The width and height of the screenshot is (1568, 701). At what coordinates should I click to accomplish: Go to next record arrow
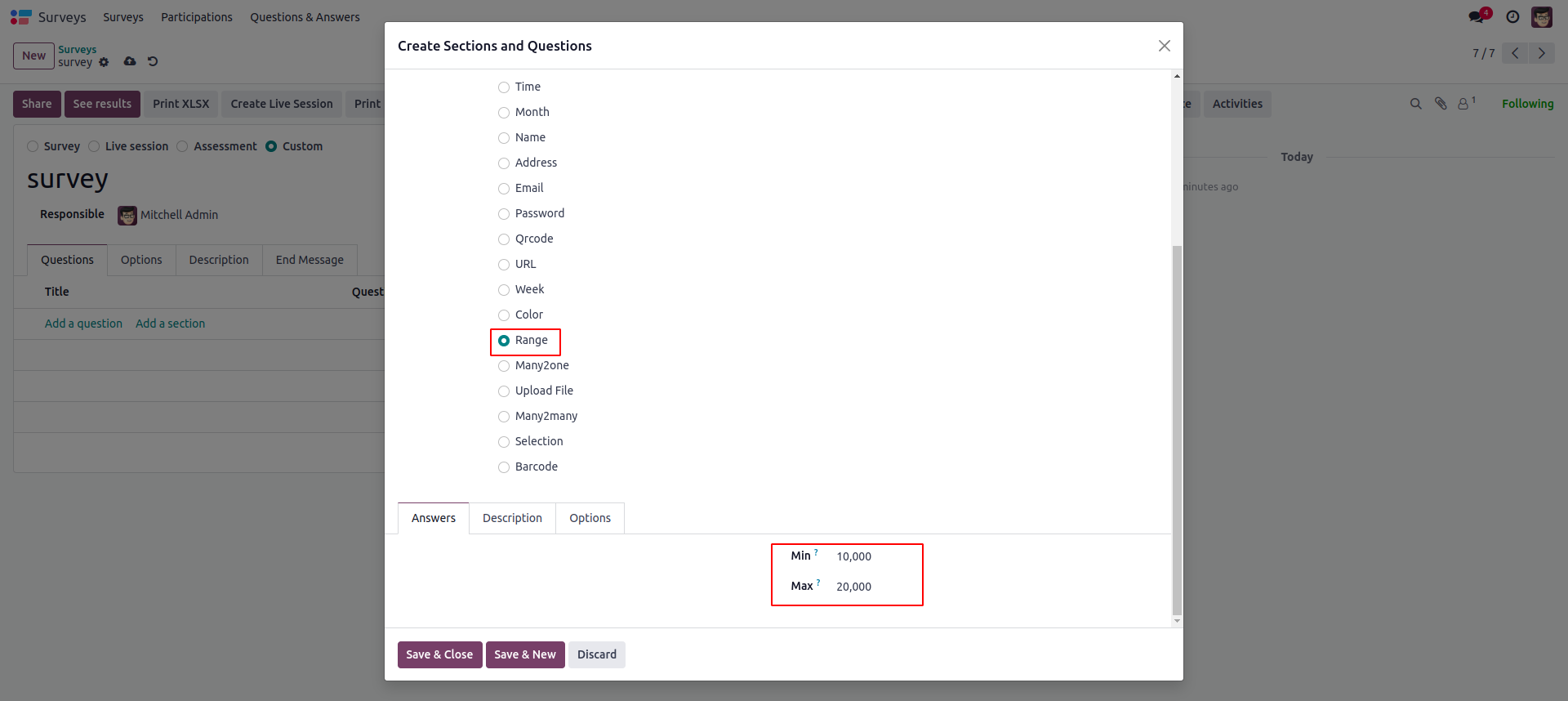tap(1542, 53)
